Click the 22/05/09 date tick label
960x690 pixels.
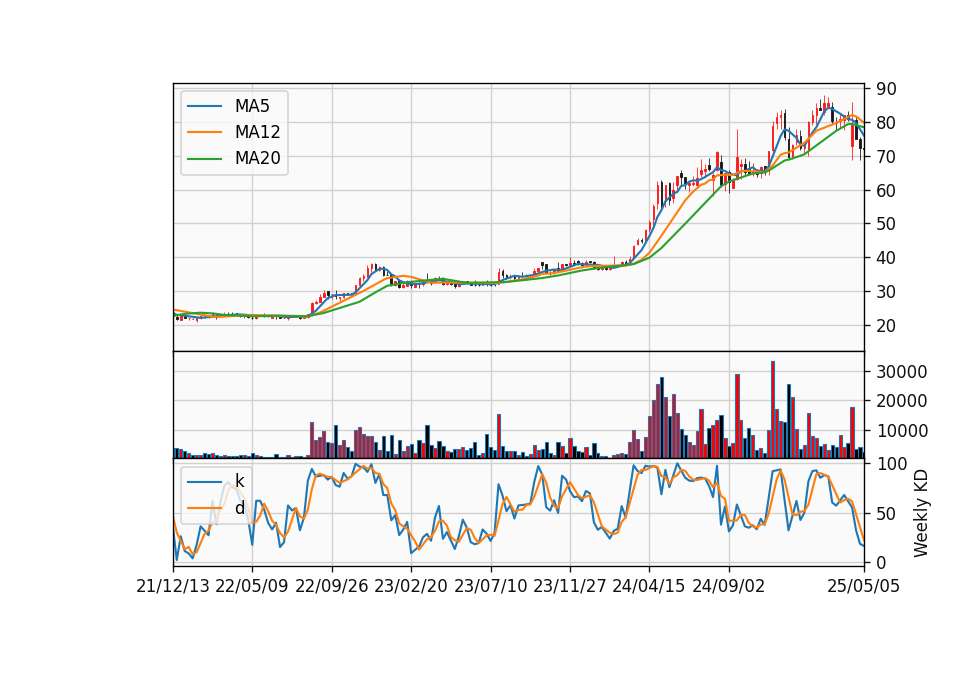point(252,586)
